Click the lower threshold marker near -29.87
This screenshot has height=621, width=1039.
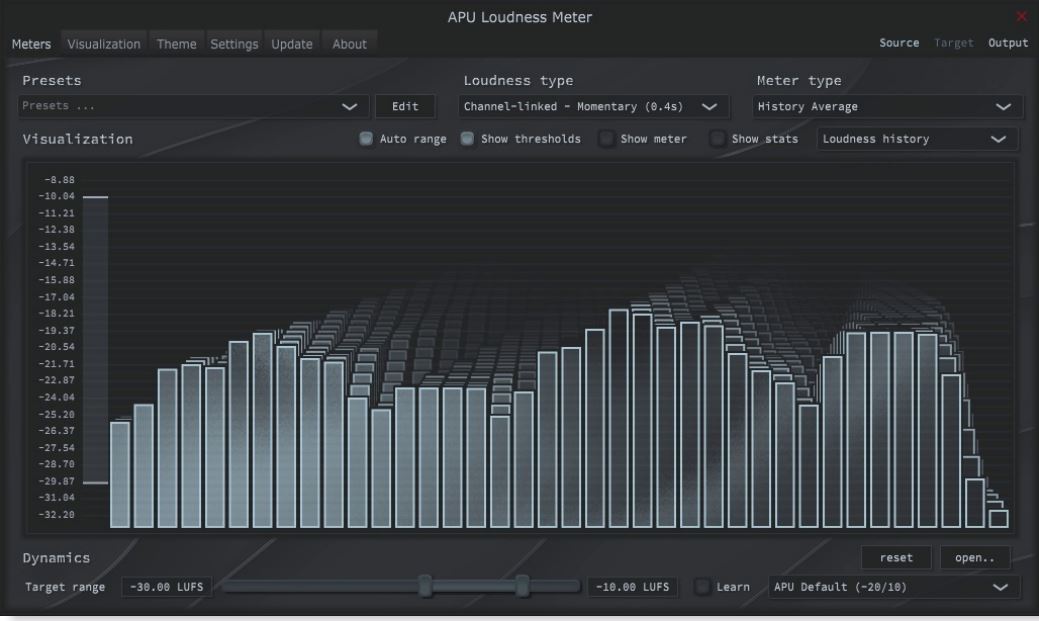pos(95,482)
